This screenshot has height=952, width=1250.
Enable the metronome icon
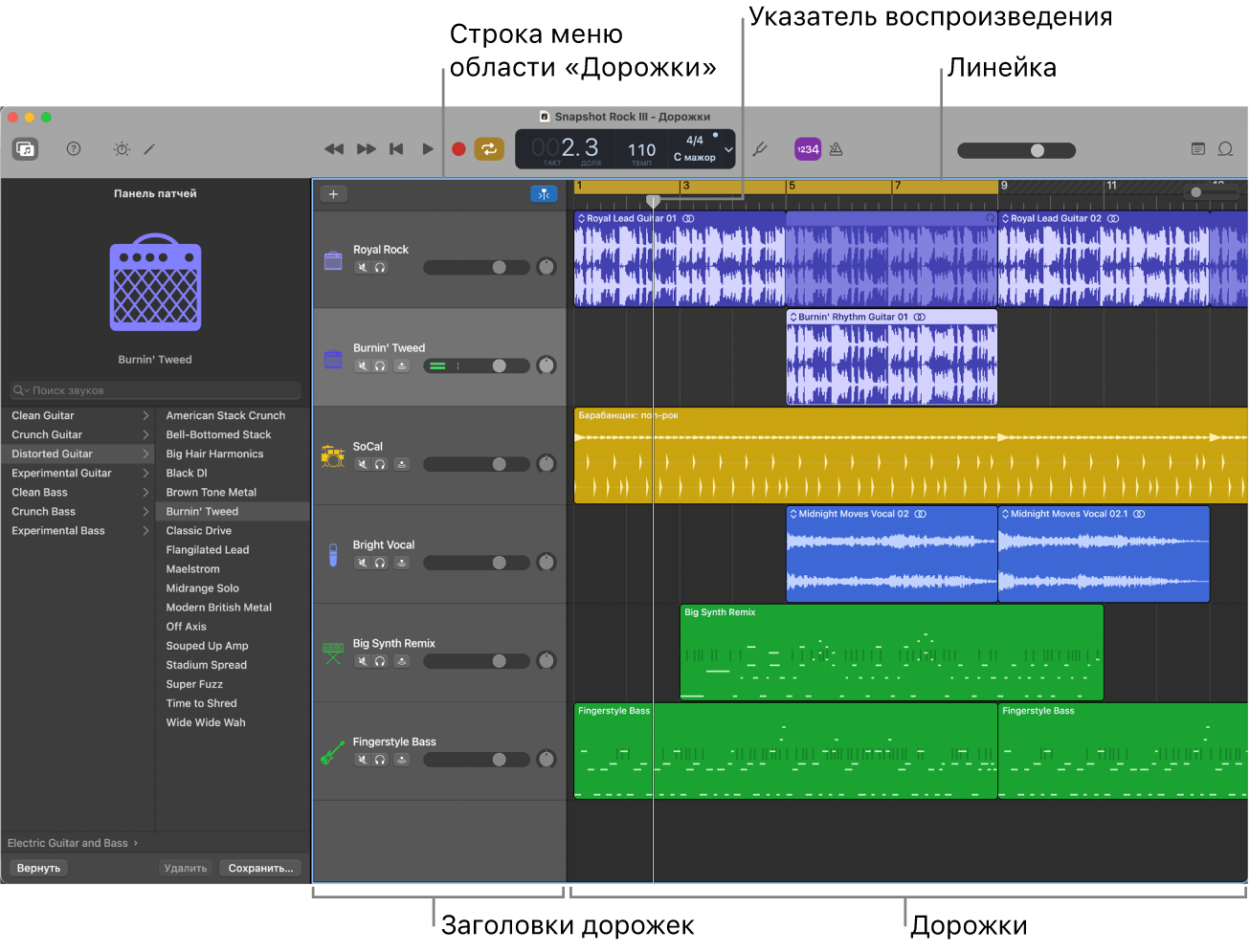pos(835,149)
